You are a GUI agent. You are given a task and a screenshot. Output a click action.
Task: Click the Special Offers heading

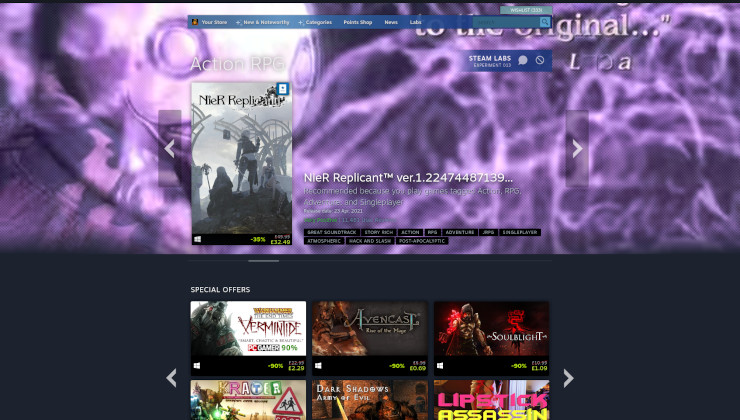click(220, 289)
